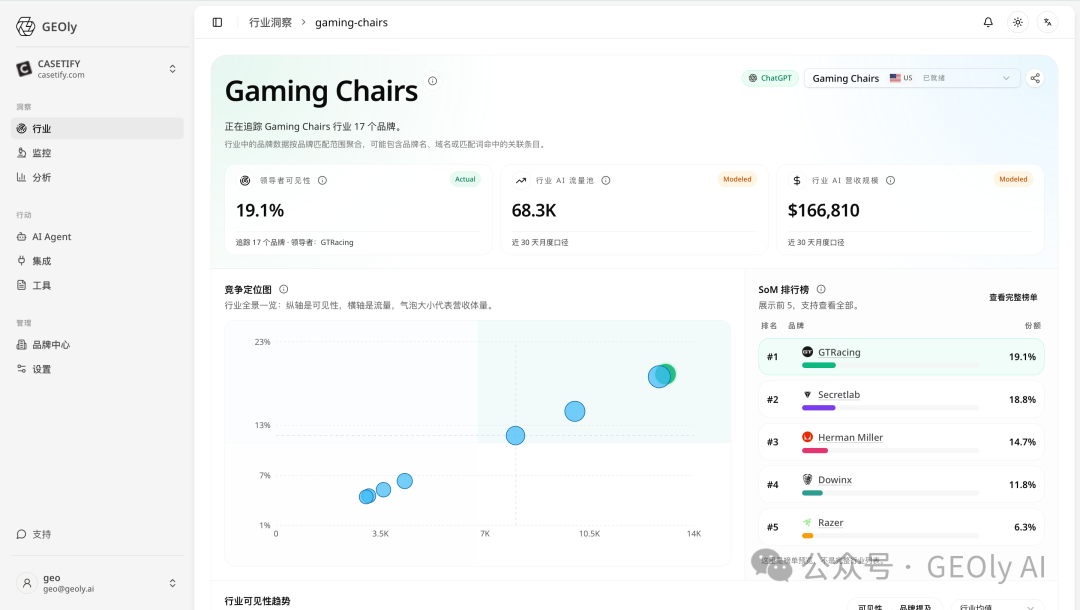Click the 支持 chat bubble icon
The width and height of the screenshot is (1080, 610).
point(21,534)
